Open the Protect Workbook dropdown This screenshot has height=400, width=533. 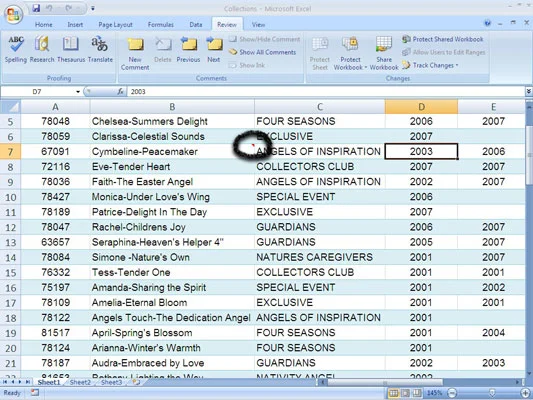point(350,53)
